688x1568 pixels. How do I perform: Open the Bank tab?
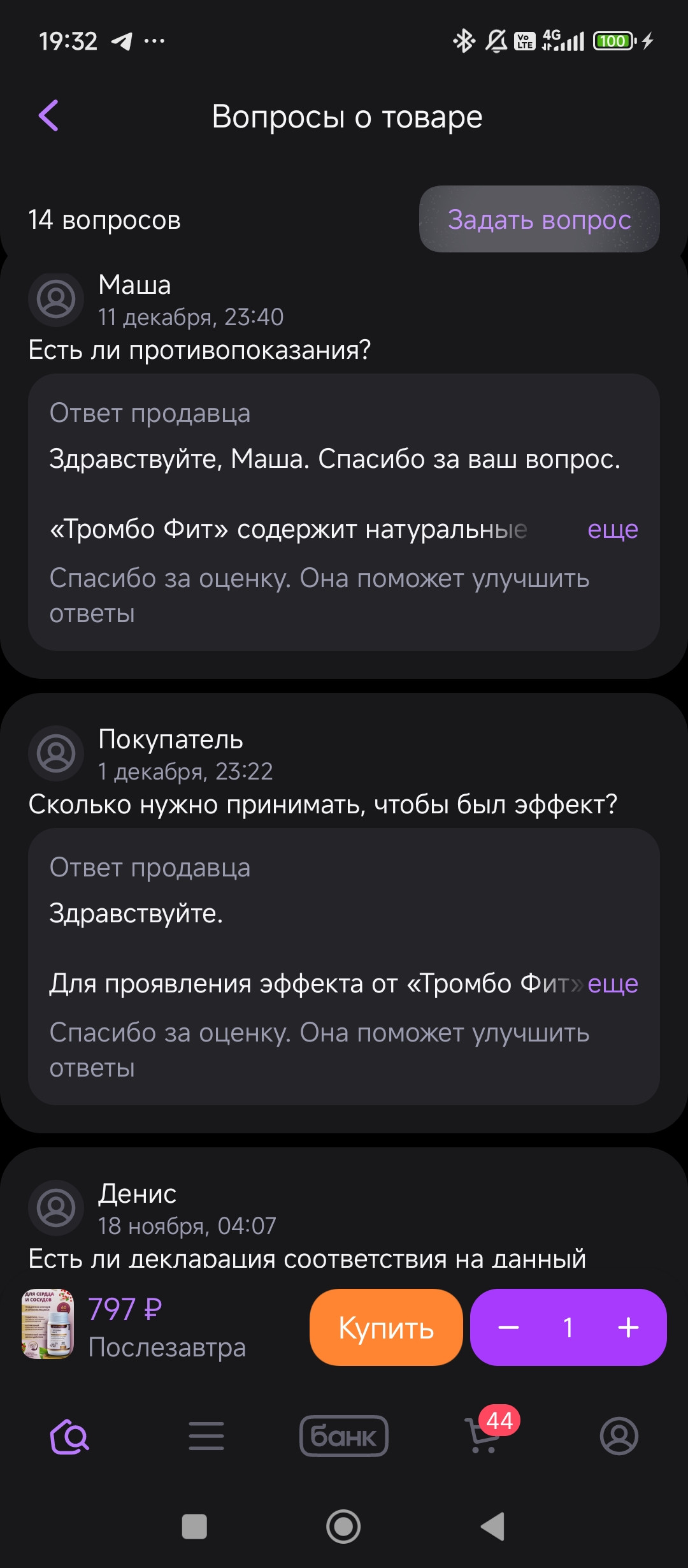[344, 1436]
